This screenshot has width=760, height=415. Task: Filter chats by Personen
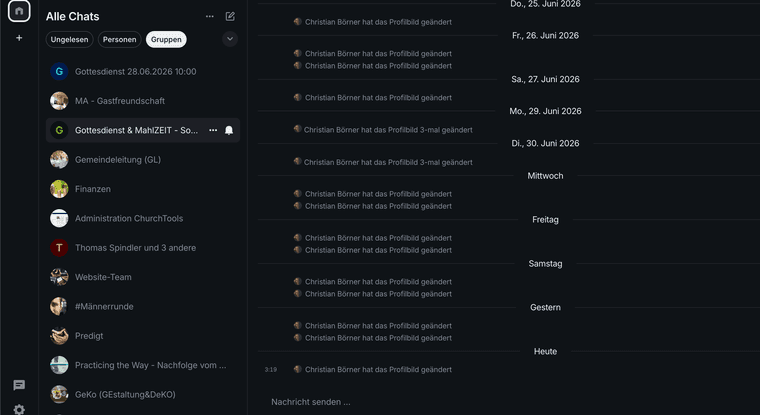point(119,39)
